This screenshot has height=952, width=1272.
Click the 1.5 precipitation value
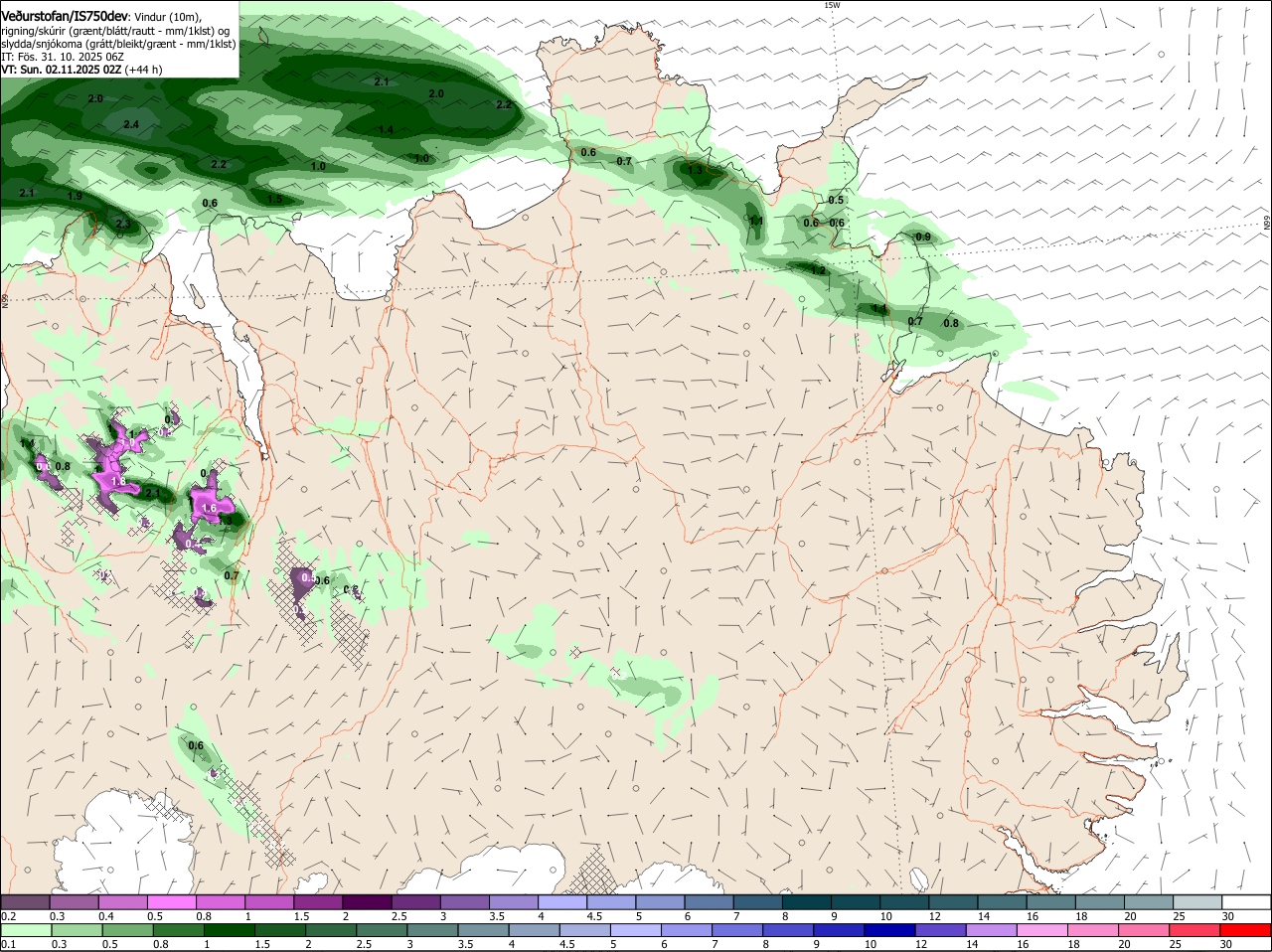(275, 199)
